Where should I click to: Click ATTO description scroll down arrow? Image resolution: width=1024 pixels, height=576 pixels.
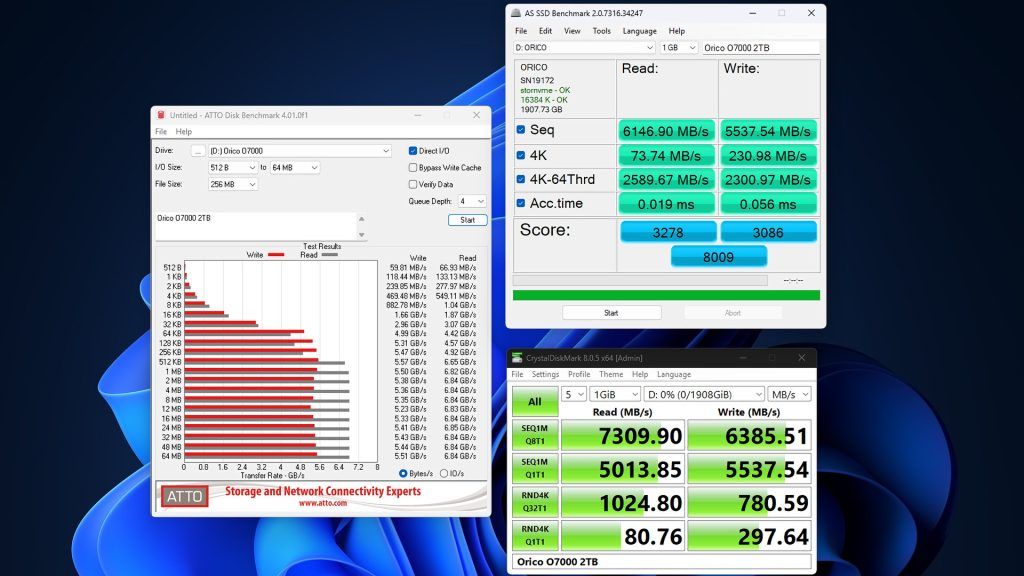coord(361,234)
